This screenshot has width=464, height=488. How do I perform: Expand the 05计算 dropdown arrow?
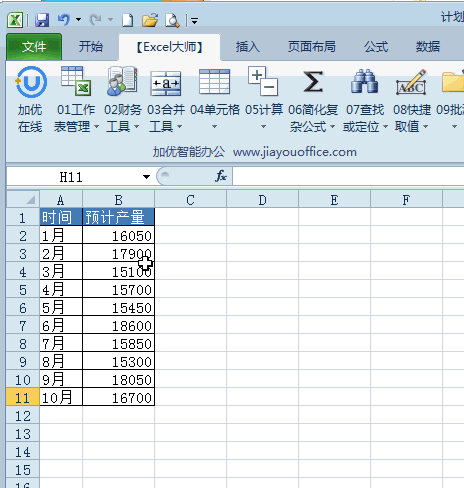click(x=263, y=127)
